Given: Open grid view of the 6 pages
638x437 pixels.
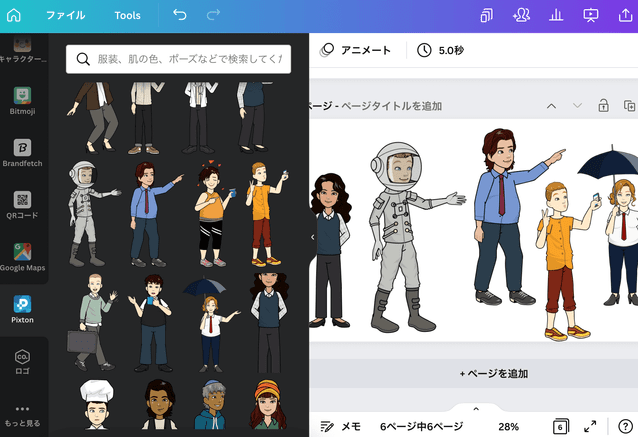Looking at the screenshot, I should point(561,426).
